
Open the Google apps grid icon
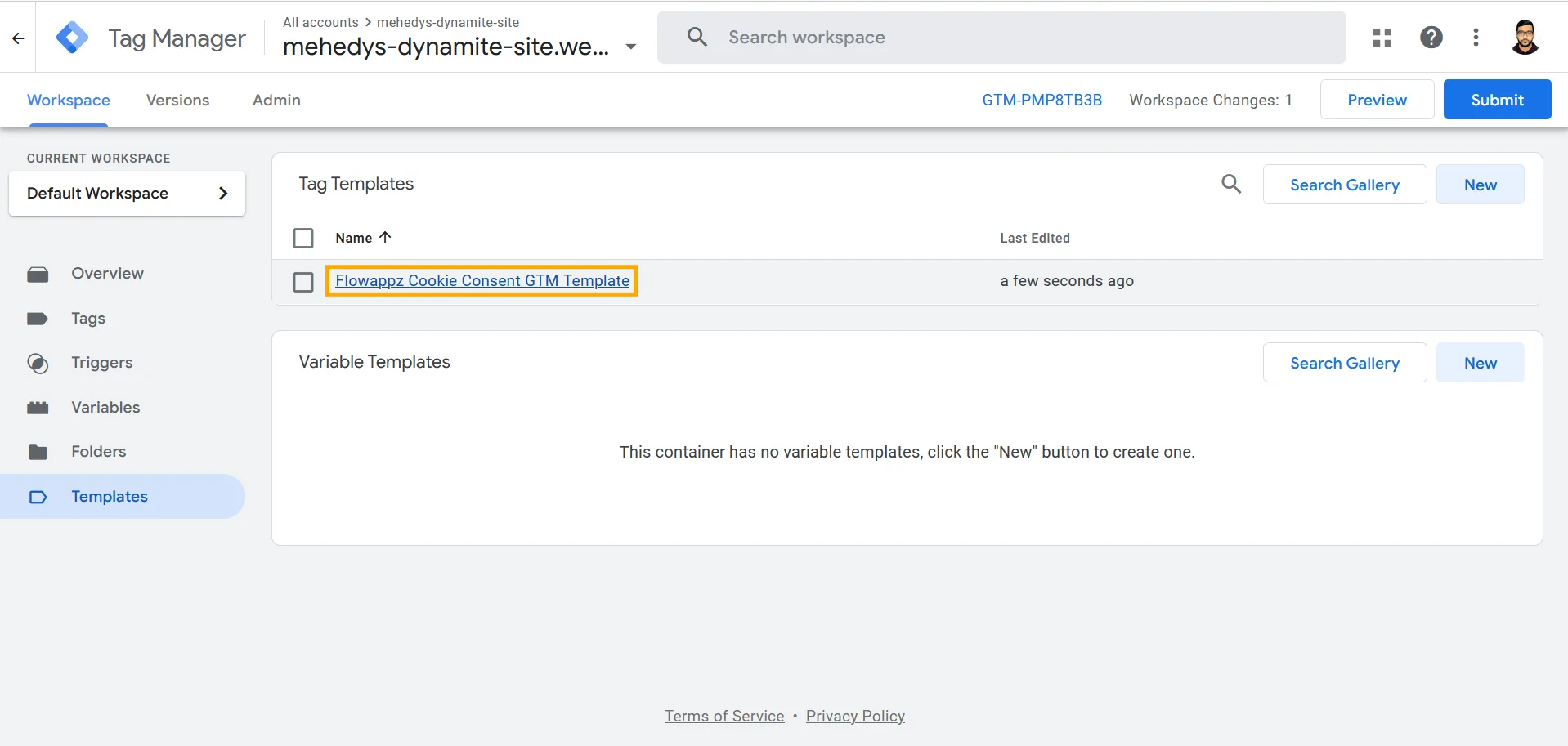(1382, 38)
